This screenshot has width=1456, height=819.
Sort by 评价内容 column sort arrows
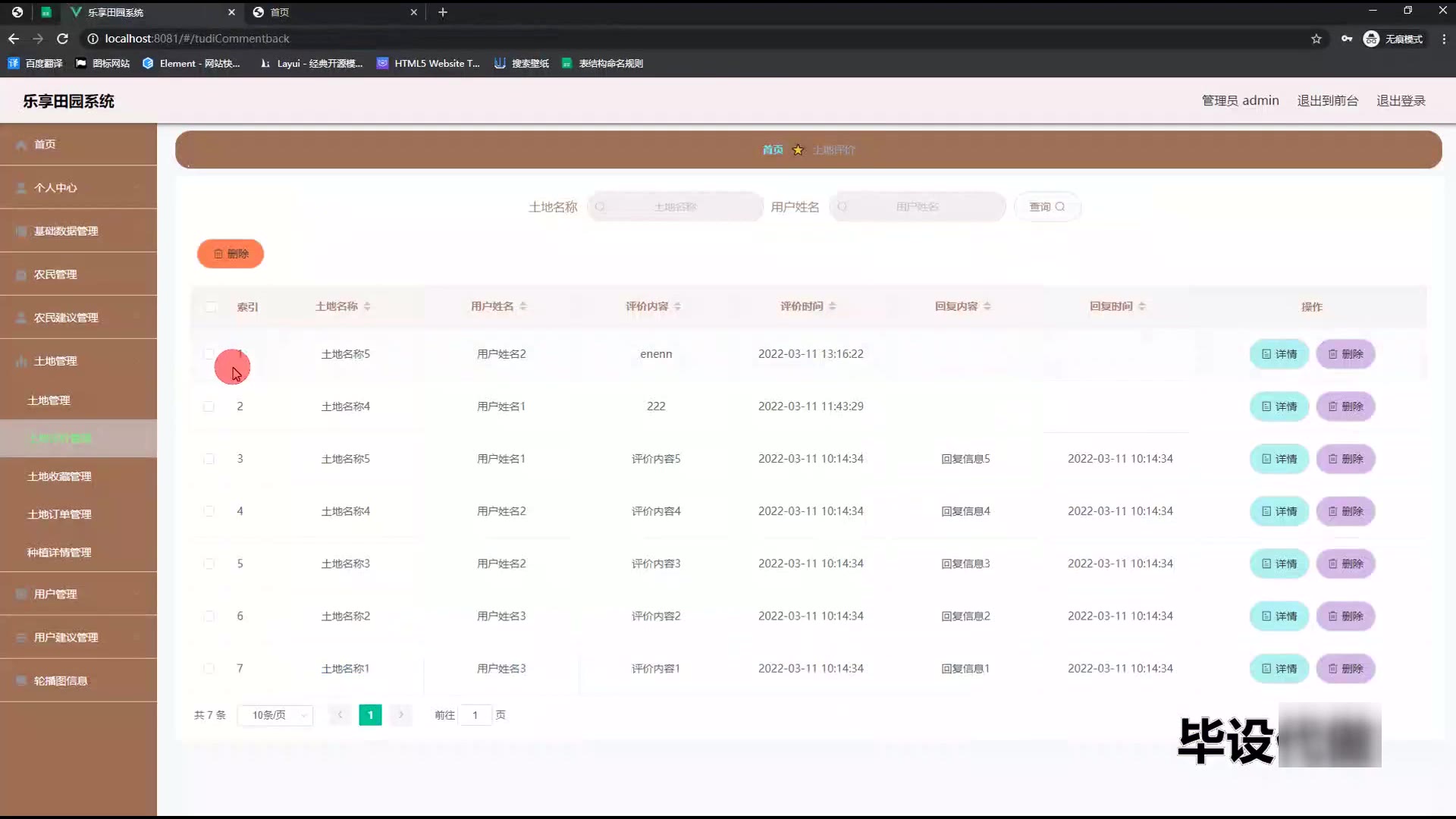(x=677, y=306)
